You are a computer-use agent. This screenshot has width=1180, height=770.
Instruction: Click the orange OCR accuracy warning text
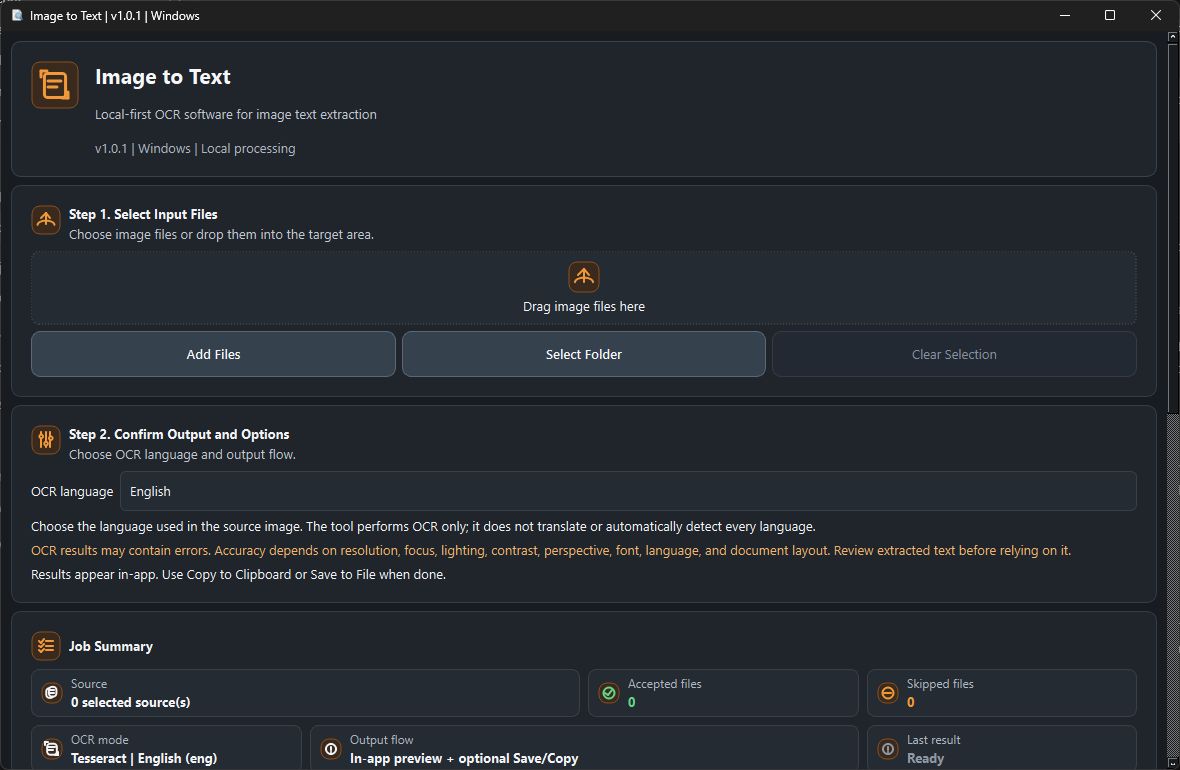coord(551,550)
